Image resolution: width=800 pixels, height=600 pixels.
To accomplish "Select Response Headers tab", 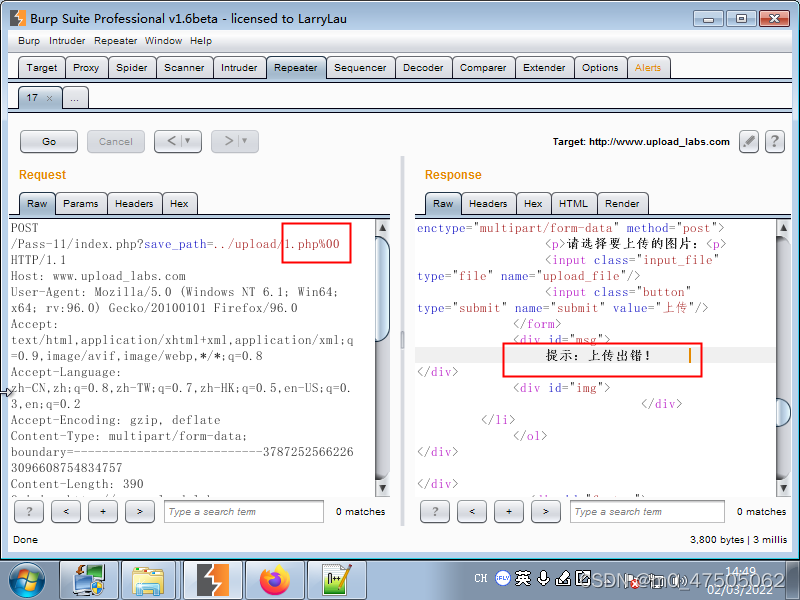I will (x=488, y=204).
